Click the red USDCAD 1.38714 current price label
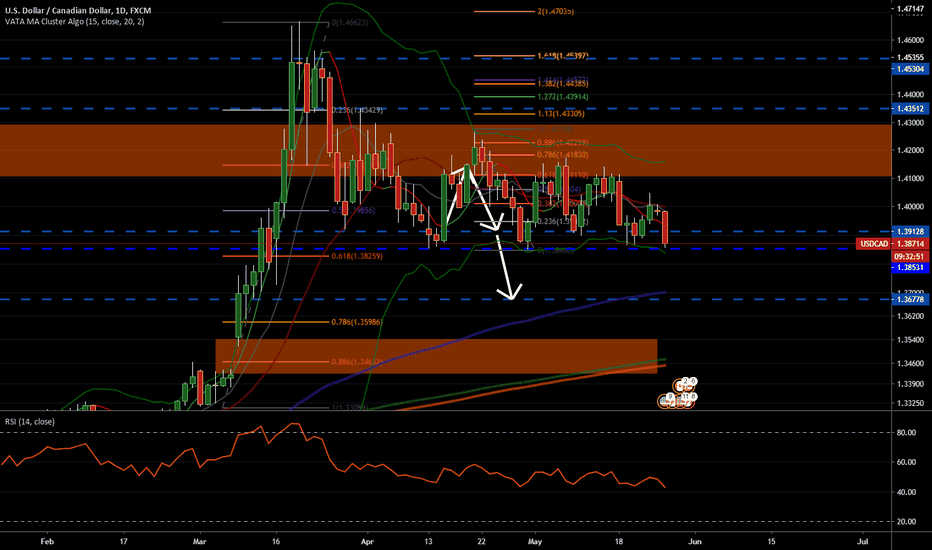 coord(892,244)
